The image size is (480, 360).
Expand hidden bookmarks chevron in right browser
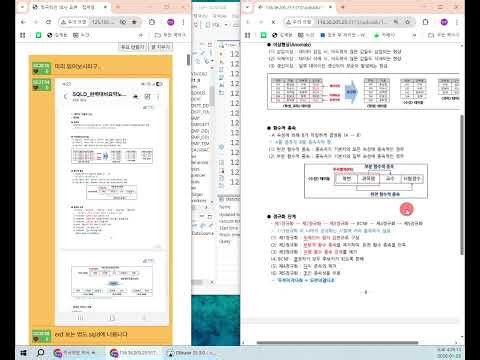pos(414,35)
